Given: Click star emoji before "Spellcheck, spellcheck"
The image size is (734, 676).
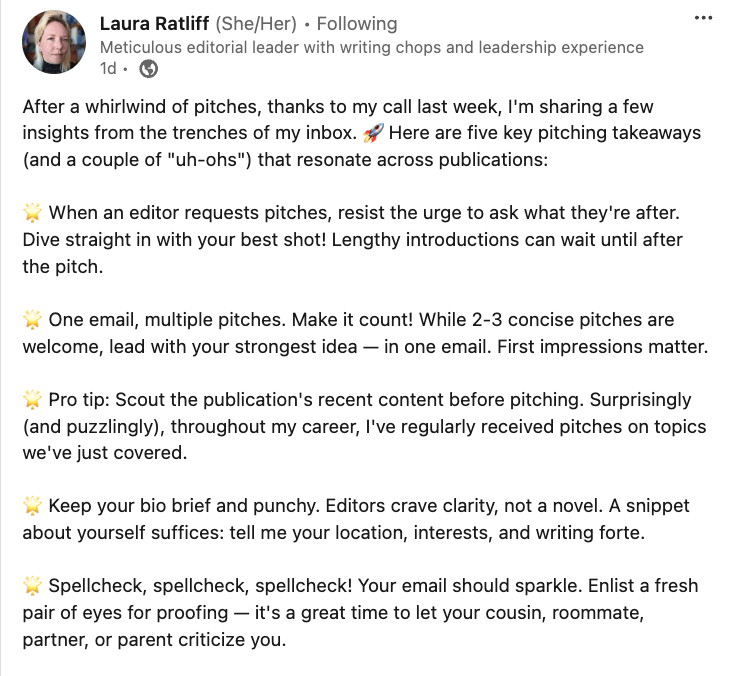Looking at the screenshot, I should 32,586.
